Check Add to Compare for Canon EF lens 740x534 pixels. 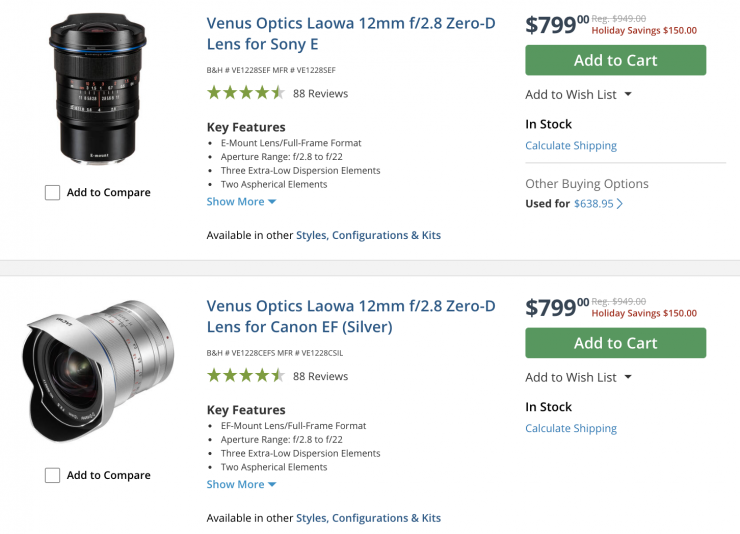tap(53, 476)
